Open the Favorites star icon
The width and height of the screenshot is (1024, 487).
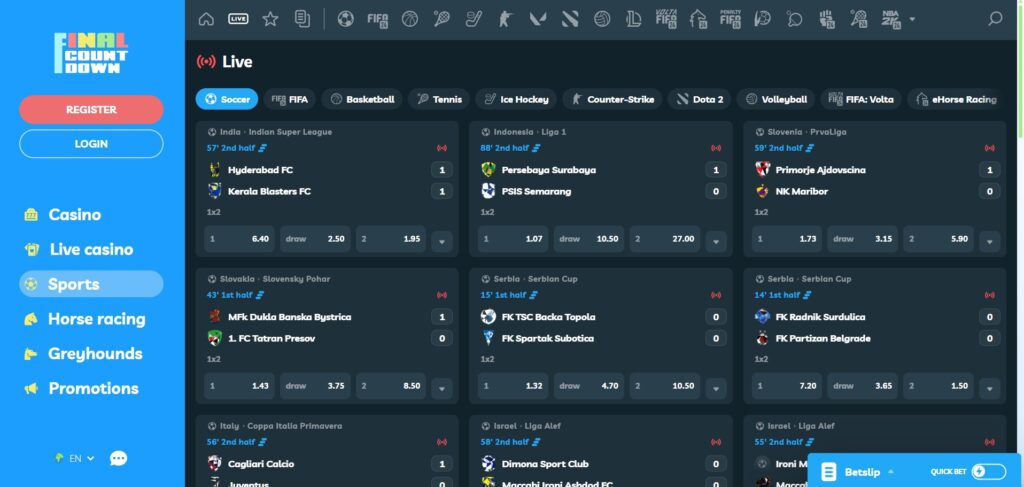point(270,19)
